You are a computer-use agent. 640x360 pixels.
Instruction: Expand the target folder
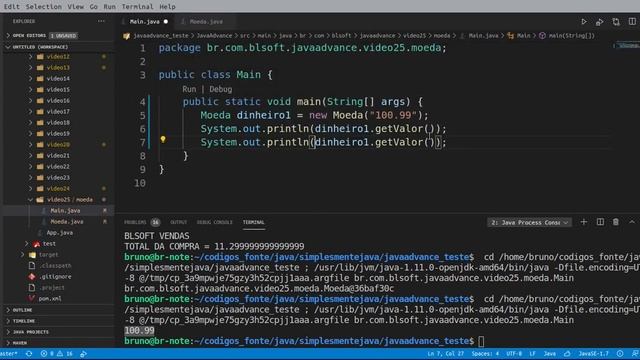(59, 255)
